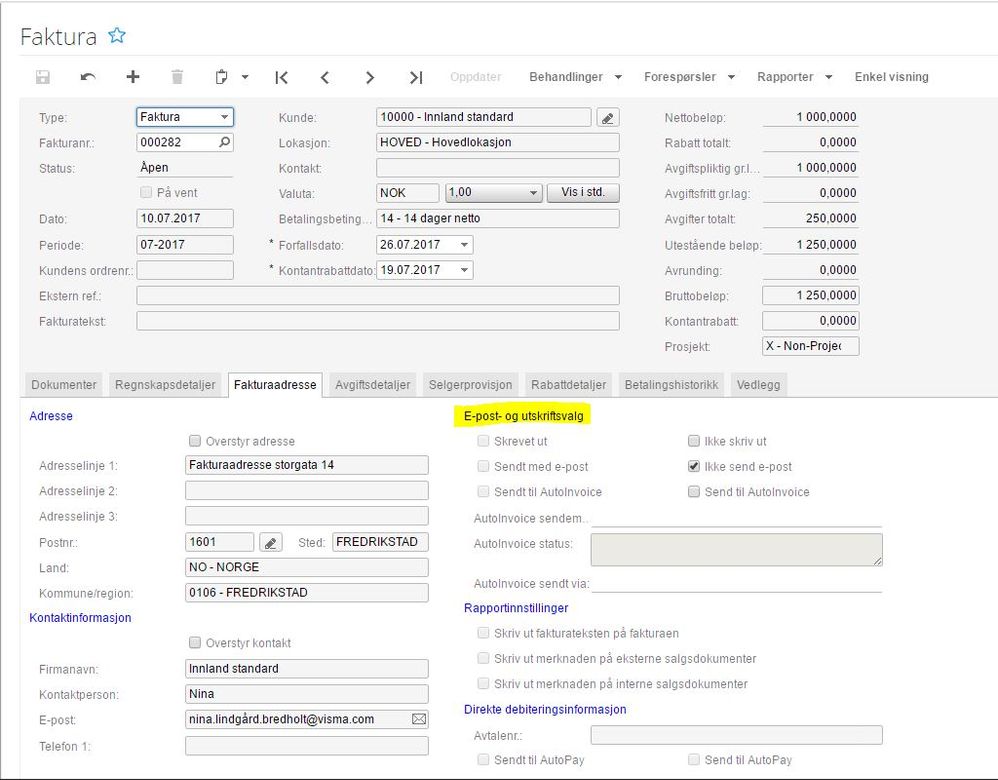Click the Avtalenr. input field
Image resolution: width=998 pixels, height=780 pixels.
736,735
